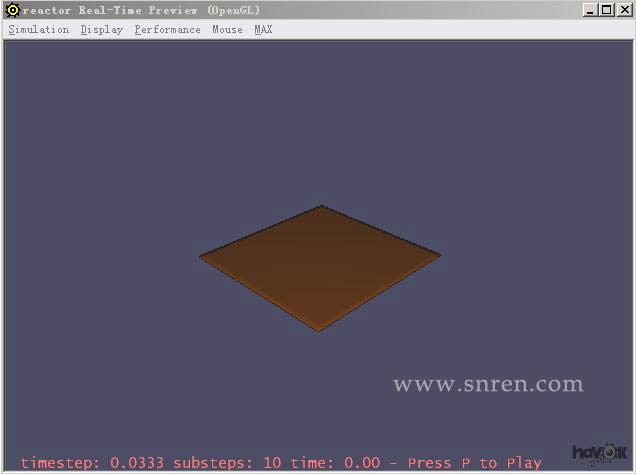
Task: Click the 'timestep: 0.0333' status text
Action: point(92,463)
